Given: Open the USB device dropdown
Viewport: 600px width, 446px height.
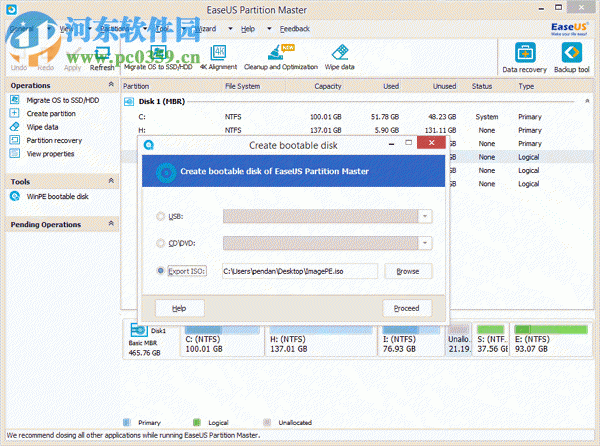Looking at the screenshot, I should point(425,216).
